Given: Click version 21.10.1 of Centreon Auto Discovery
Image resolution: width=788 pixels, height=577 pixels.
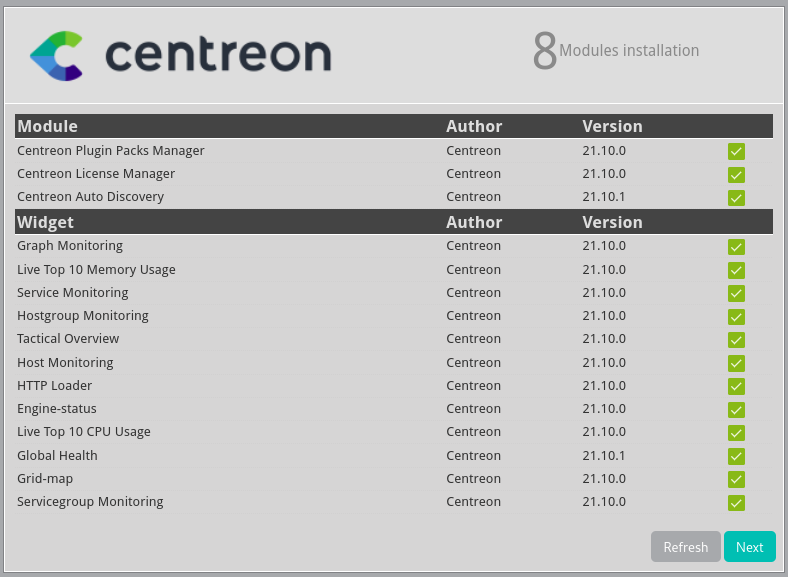Looking at the screenshot, I should pyautogui.click(x=604, y=197).
